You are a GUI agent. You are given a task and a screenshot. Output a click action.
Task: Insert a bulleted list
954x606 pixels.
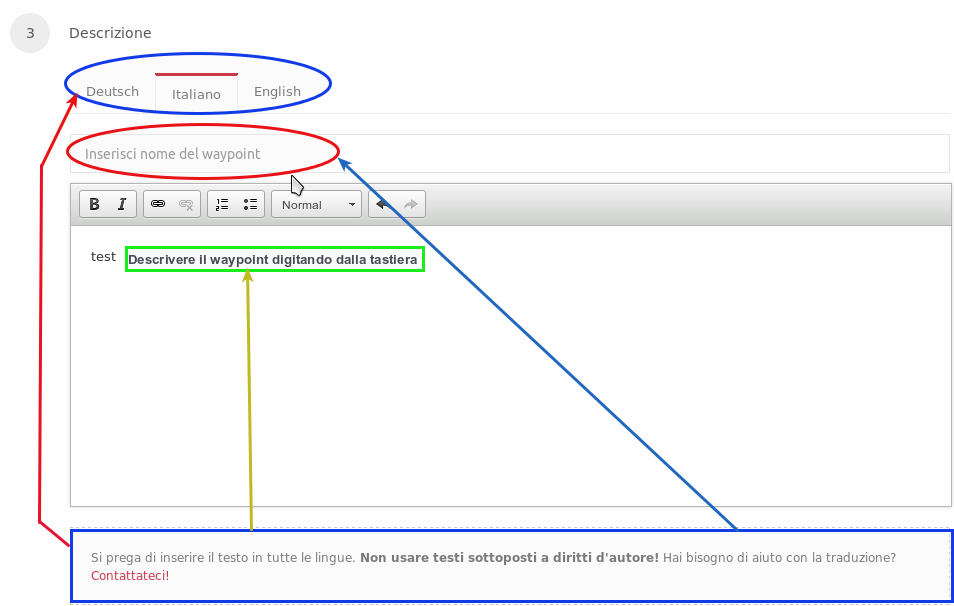point(250,204)
